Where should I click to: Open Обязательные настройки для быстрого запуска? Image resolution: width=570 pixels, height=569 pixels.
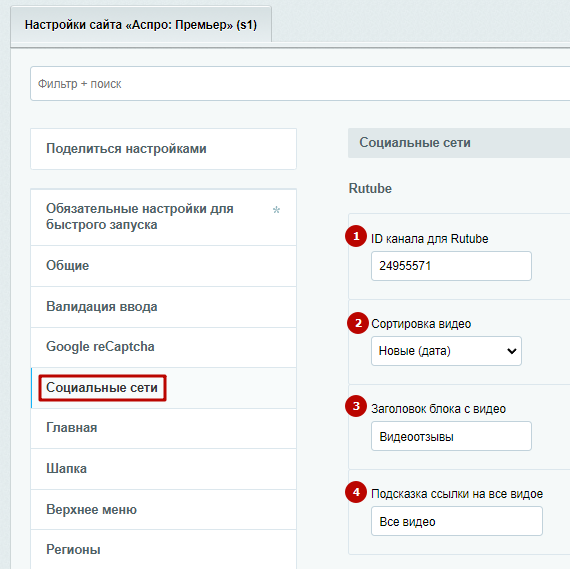[x=164, y=217]
